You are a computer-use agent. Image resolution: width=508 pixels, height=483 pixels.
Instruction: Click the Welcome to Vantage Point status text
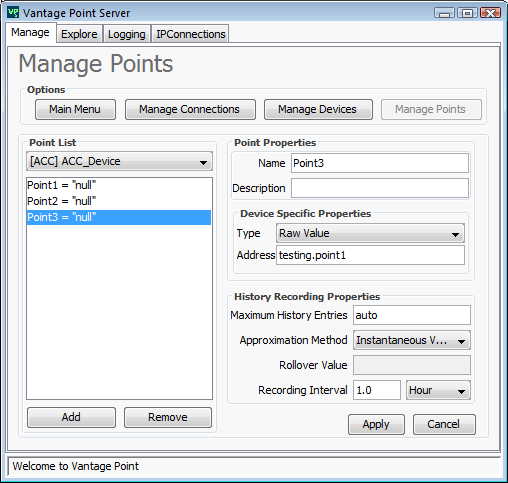(76, 466)
